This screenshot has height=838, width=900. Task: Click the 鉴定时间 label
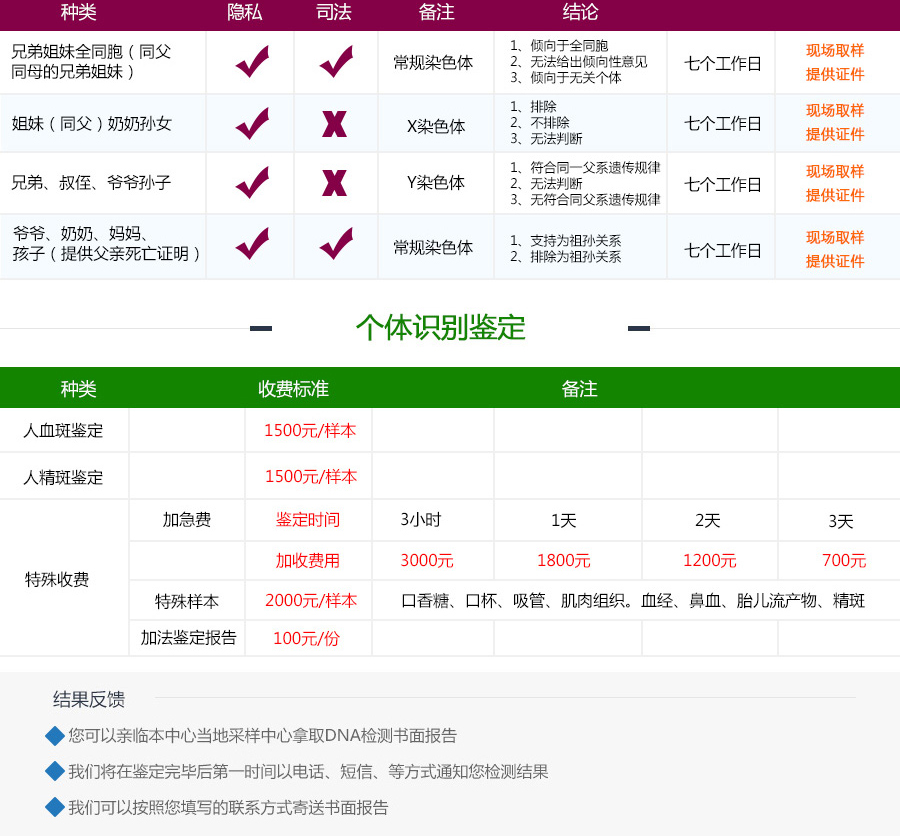[308, 519]
